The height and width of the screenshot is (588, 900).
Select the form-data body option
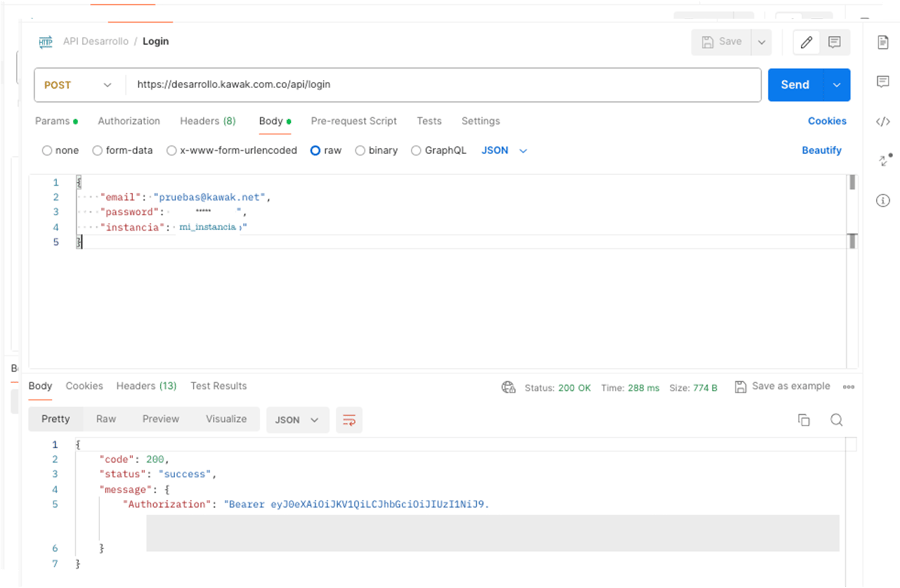click(x=97, y=151)
